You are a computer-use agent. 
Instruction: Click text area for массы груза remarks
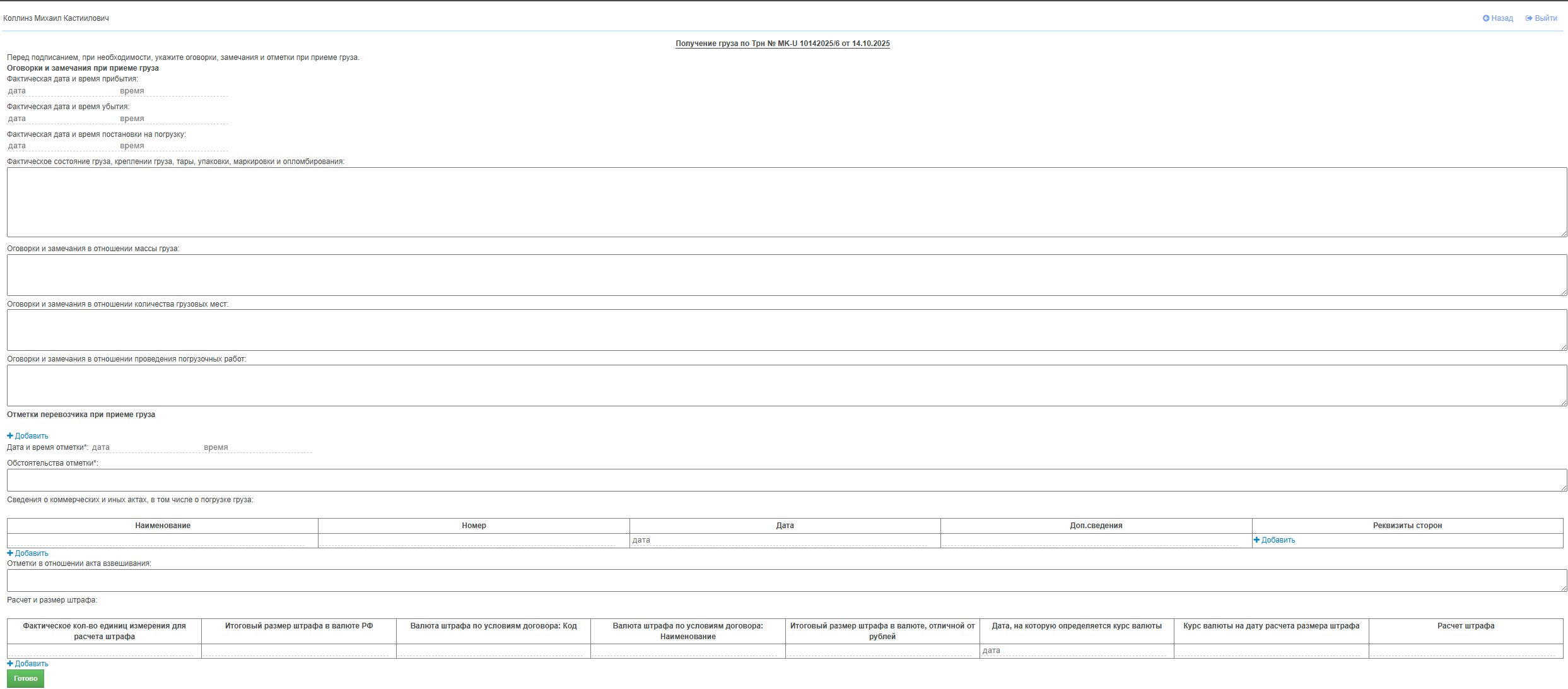click(787, 274)
